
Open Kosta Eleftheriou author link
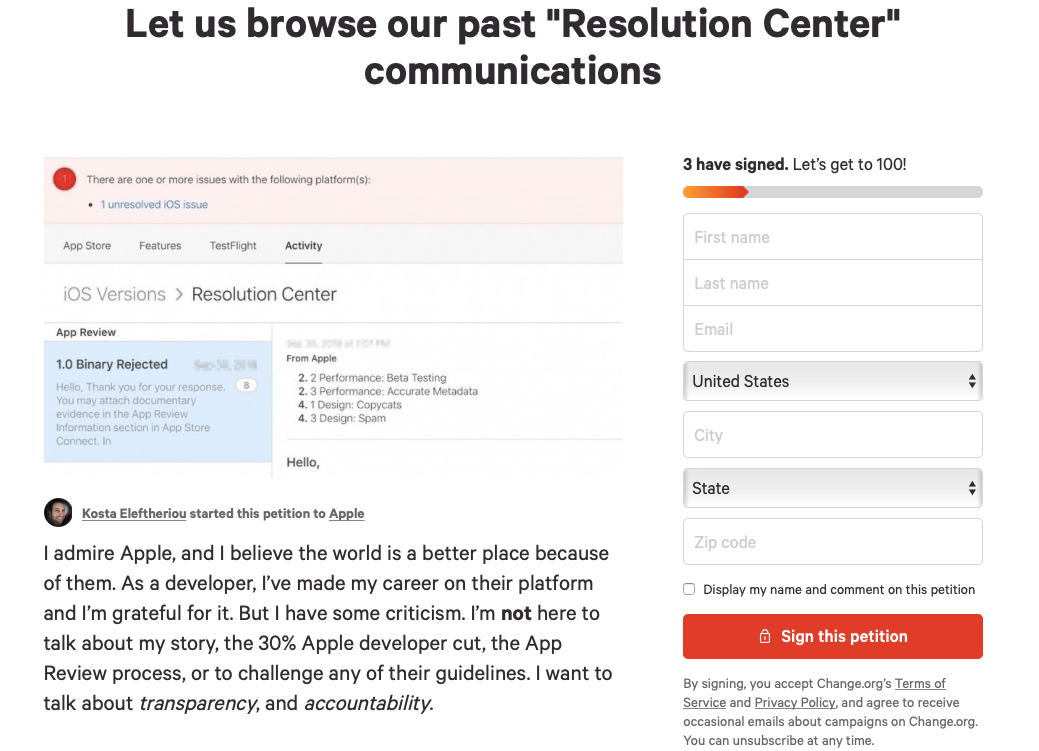(x=134, y=514)
